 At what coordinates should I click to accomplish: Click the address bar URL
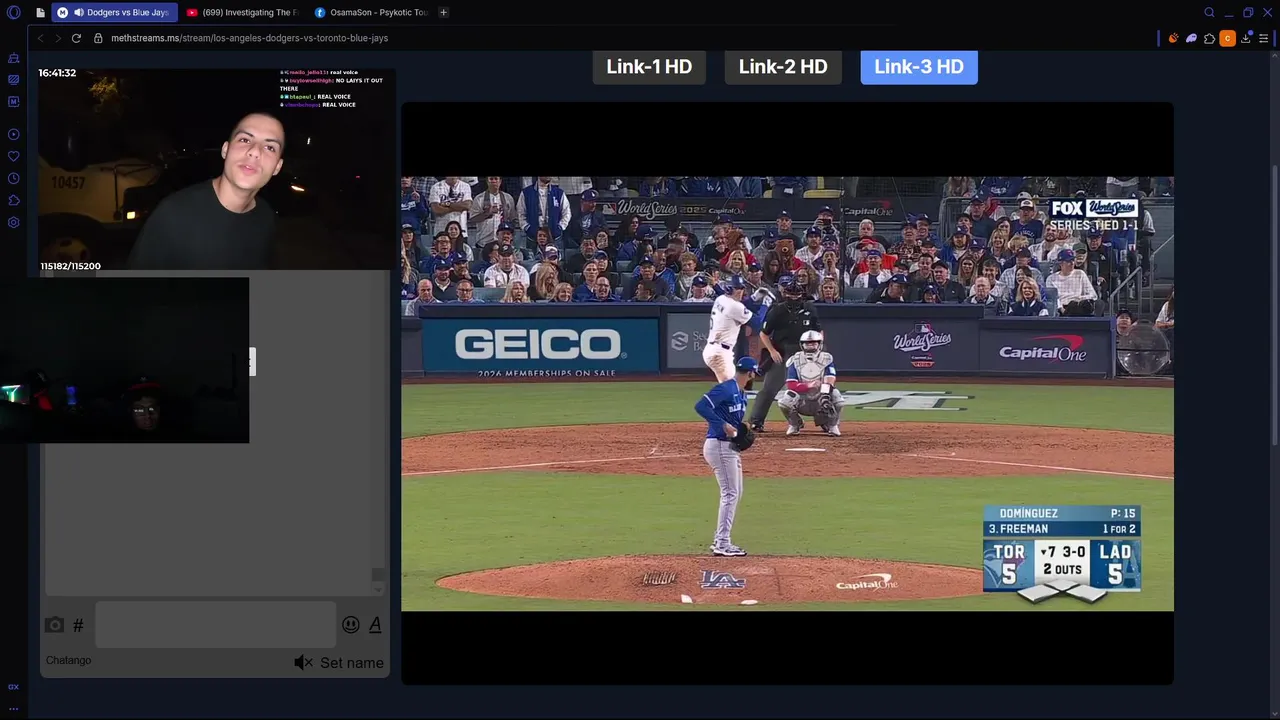tap(249, 38)
